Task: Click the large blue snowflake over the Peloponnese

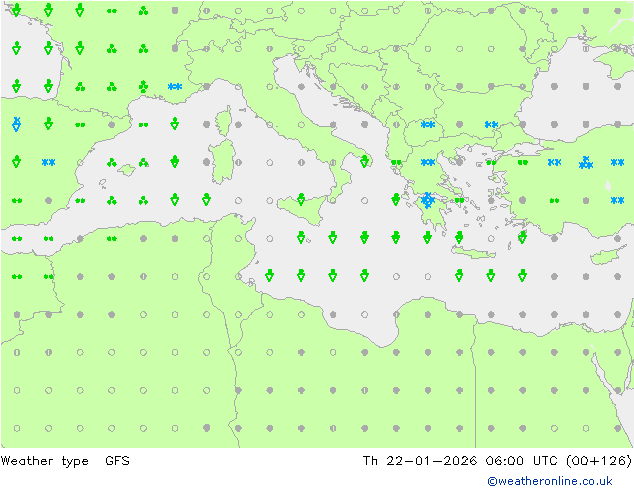Action: click(x=428, y=200)
